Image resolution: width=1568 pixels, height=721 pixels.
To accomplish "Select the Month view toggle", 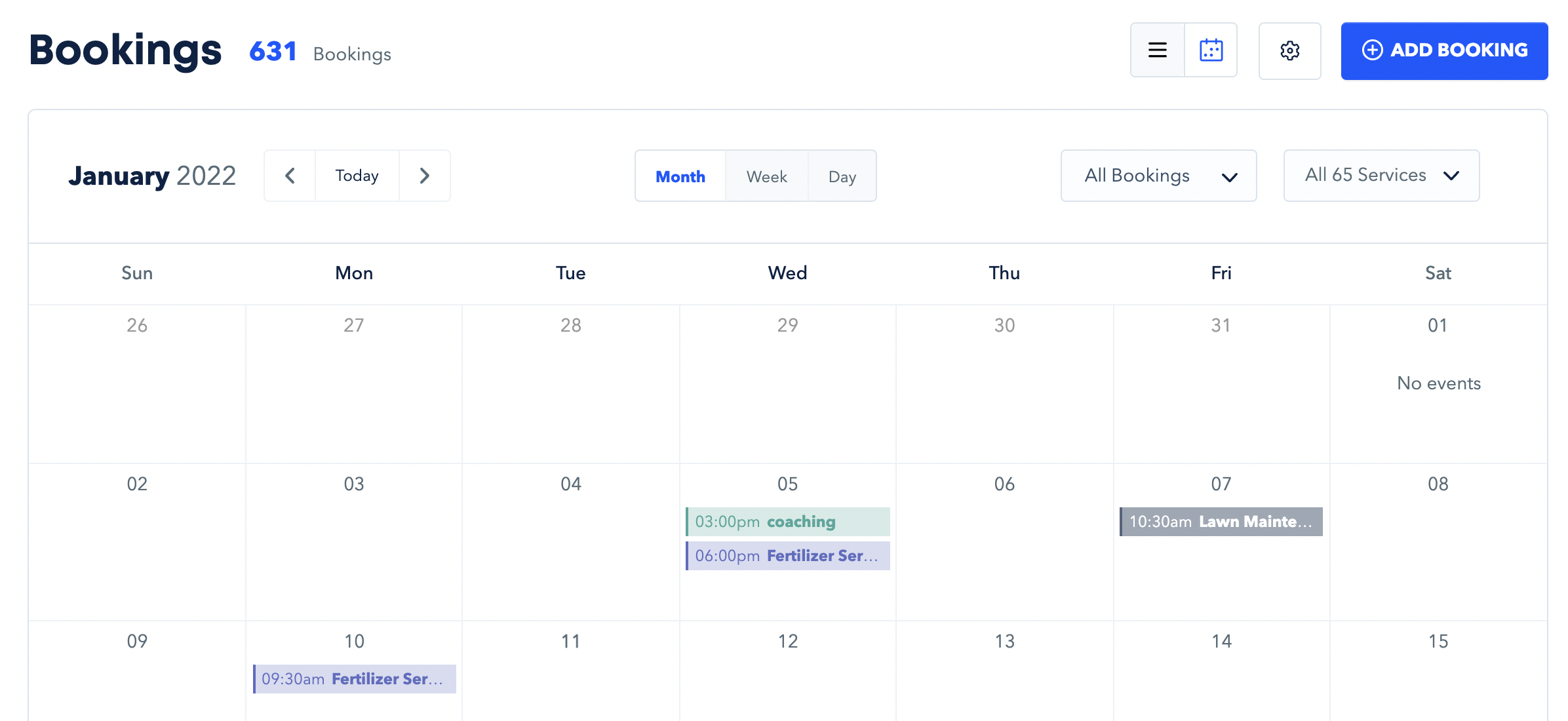I will point(680,176).
